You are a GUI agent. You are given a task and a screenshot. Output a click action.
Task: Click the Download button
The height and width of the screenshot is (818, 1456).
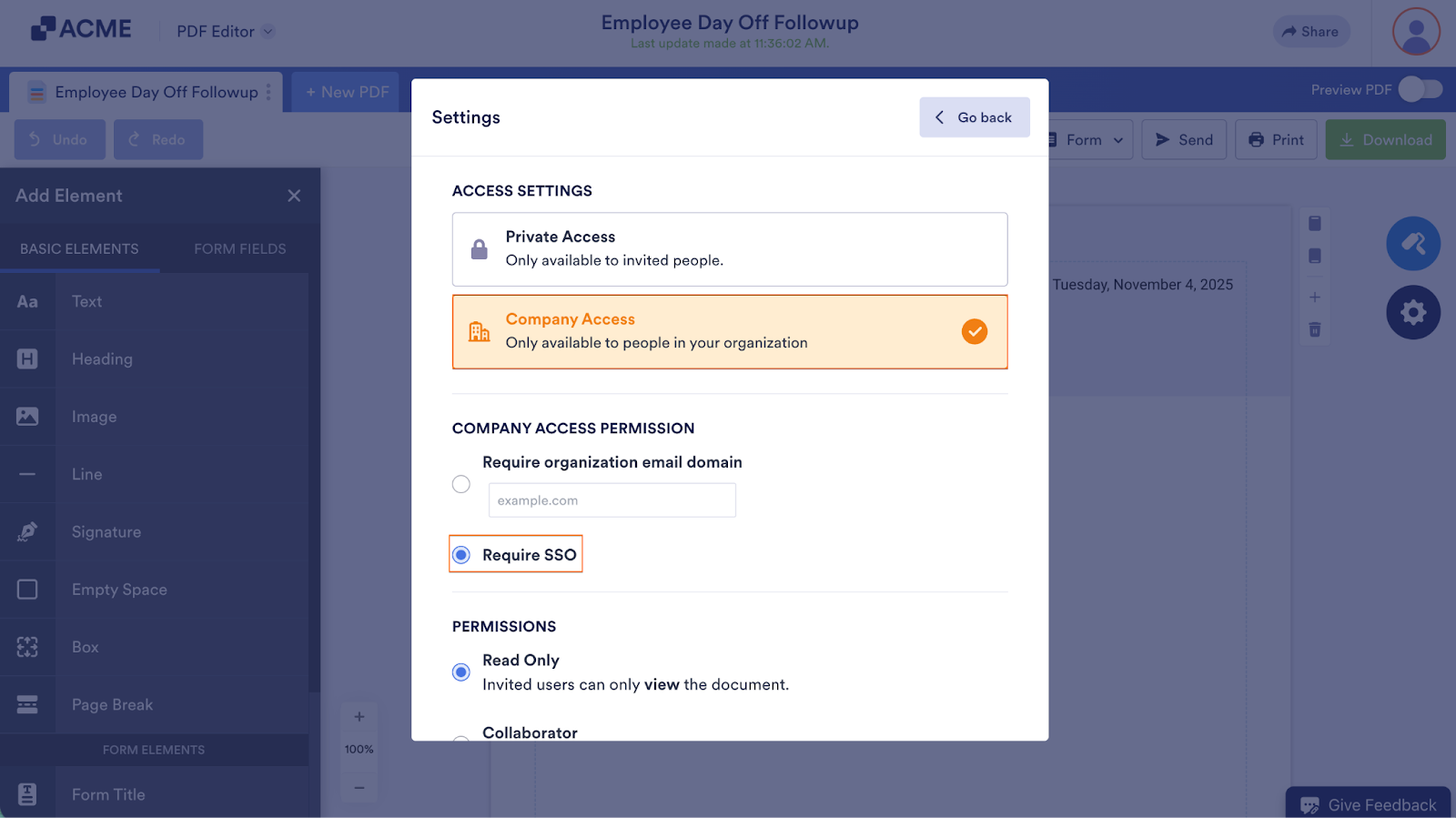pos(1385,140)
